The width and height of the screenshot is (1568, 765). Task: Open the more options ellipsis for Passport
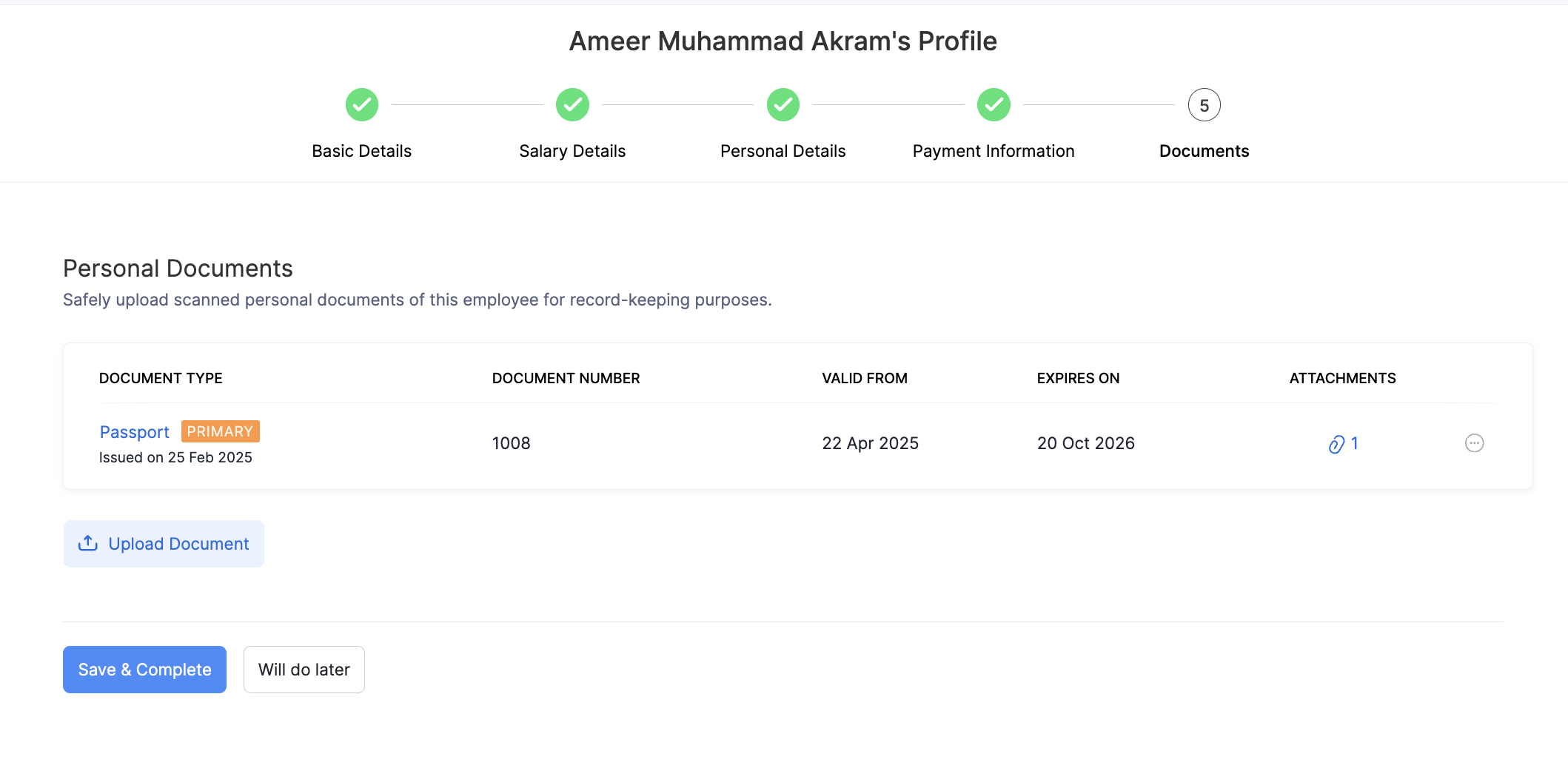coord(1474,443)
